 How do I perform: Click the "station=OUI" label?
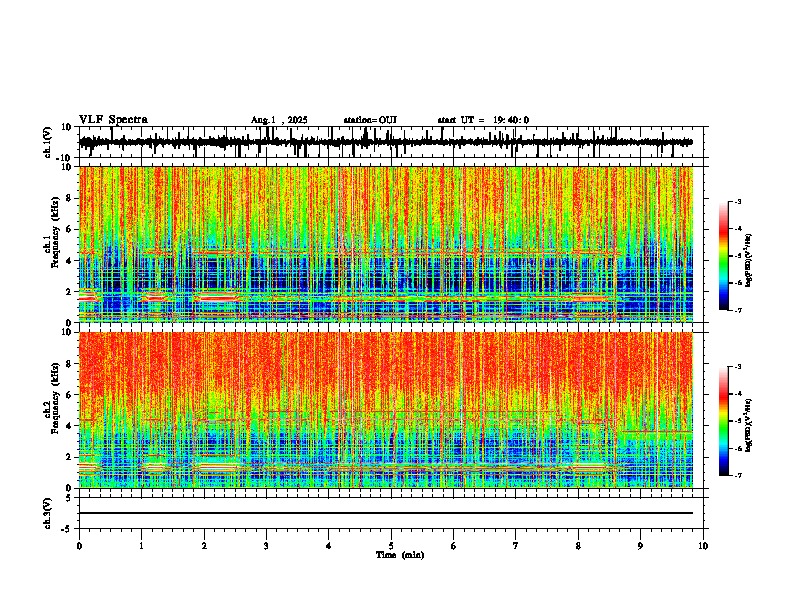[370, 120]
